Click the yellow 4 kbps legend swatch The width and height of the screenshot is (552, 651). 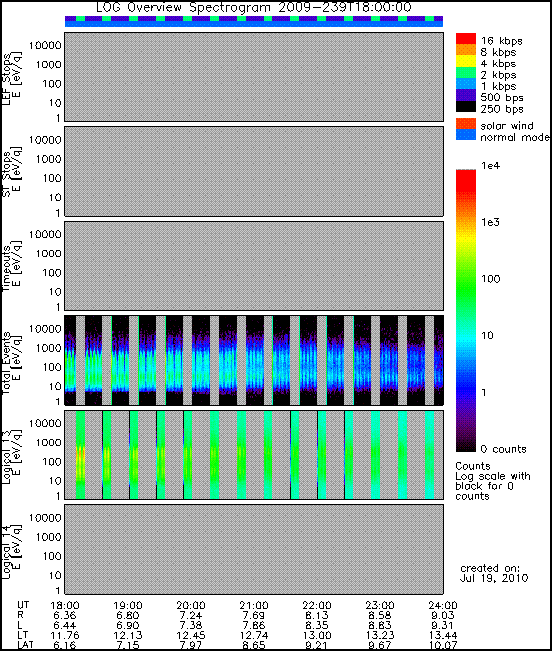tap(466, 61)
